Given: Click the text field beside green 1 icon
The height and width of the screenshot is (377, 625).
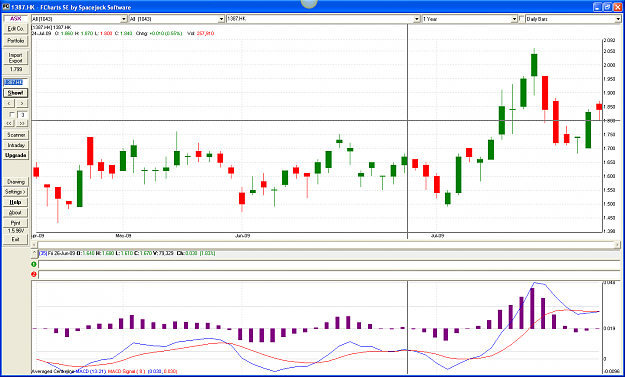Looking at the screenshot, I should [329, 264].
